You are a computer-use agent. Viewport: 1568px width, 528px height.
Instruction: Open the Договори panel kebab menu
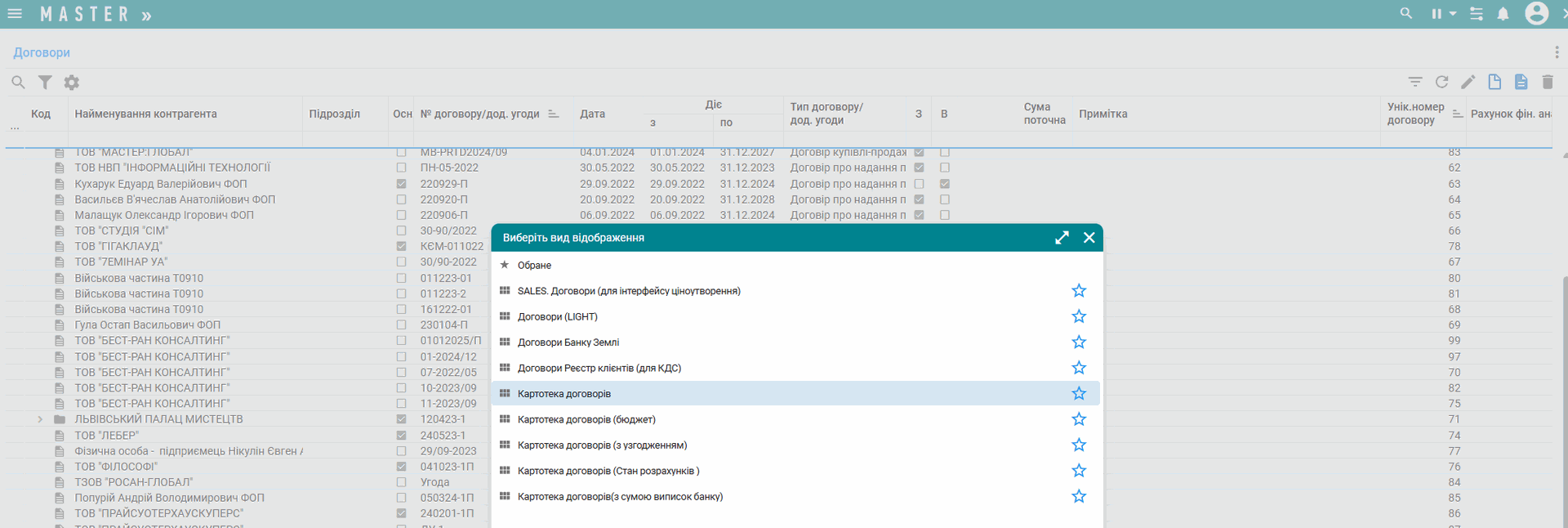click(x=1557, y=52)
